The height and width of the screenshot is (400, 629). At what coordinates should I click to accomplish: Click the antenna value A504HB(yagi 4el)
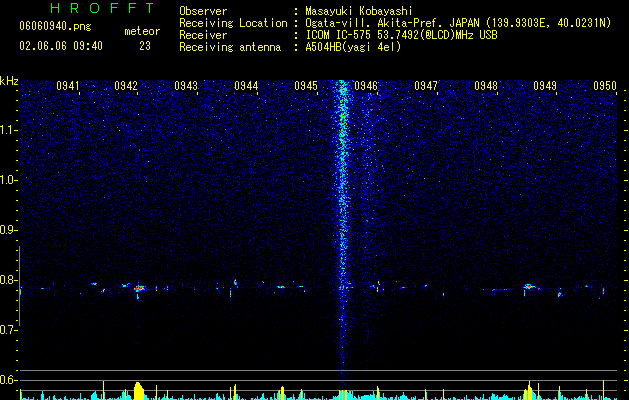tap(353, 47)
